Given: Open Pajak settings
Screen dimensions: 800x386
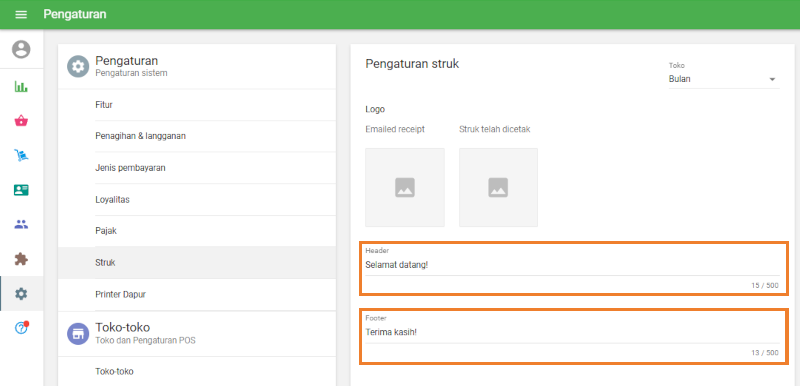Looking at the screenshot, I should coord(197,231).
